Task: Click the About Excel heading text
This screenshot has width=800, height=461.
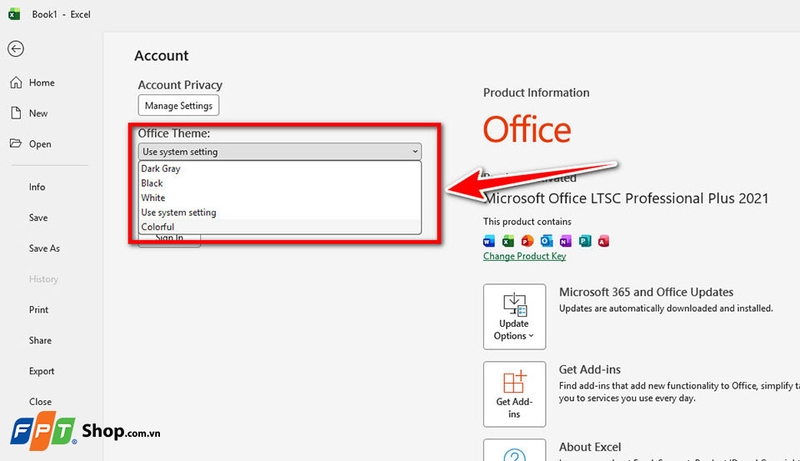Action: [x=590, y=447]
